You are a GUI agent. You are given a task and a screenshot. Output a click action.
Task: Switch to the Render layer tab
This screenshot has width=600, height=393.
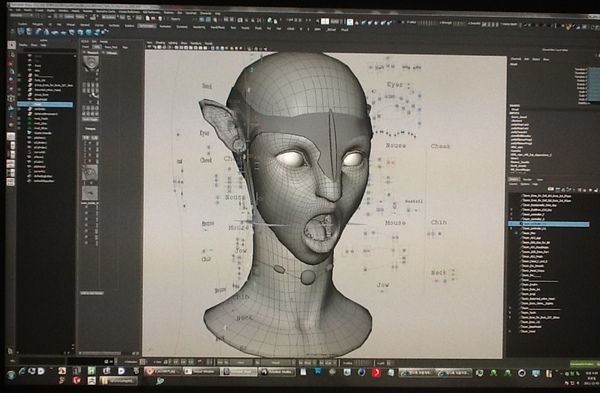(527, 179)
